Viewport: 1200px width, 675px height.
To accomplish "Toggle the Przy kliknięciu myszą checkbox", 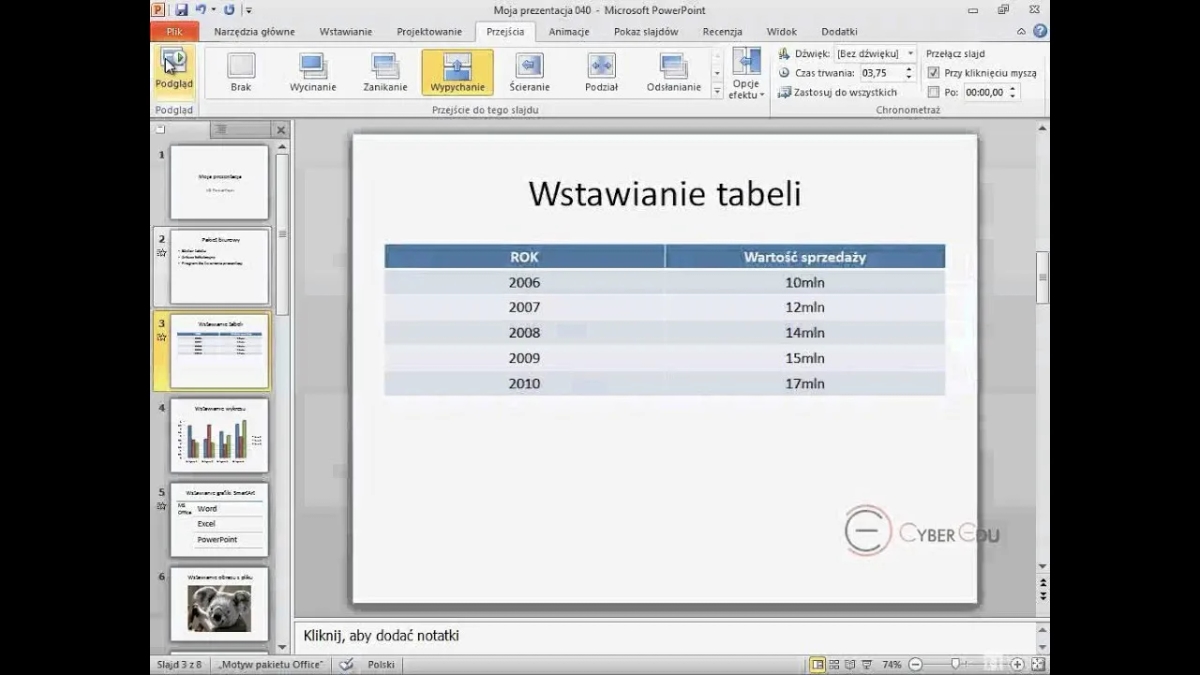I will coord(934,73).
